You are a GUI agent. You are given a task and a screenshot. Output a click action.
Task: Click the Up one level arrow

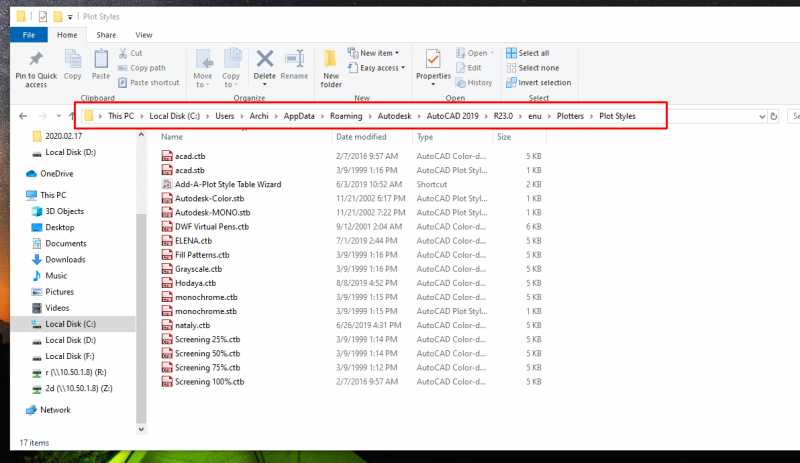click(x=71, y=116)
